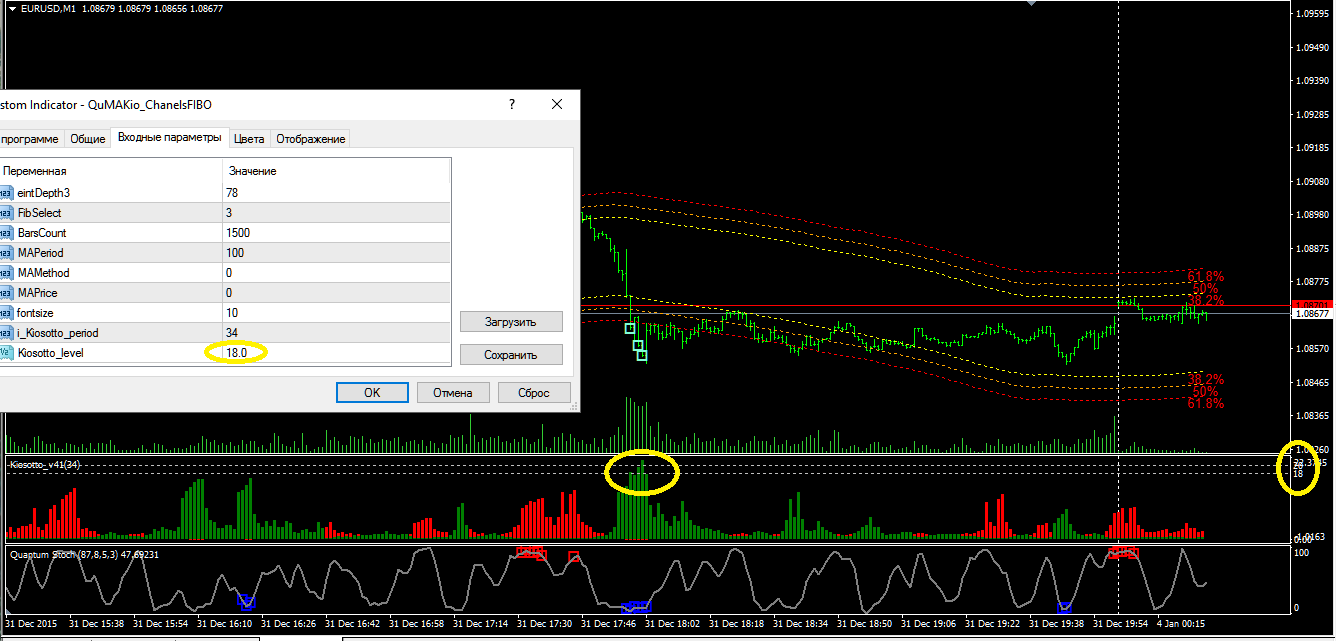Click the 1.09595 price scale label
Viewport: 1336px width, 641px height.
1312,14
